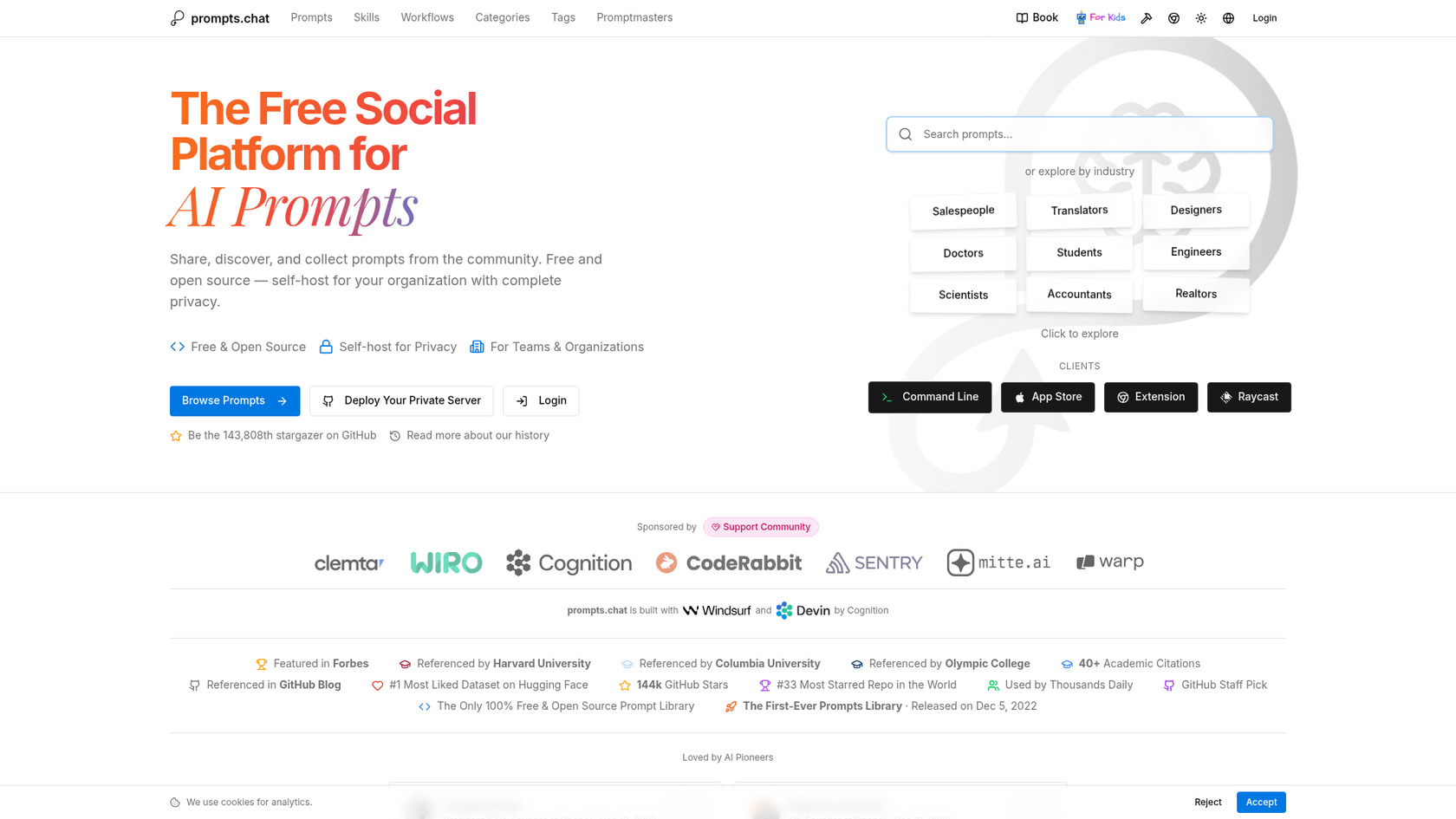Open the Tags menu
1456x819 pixels.
coord(563,17)
